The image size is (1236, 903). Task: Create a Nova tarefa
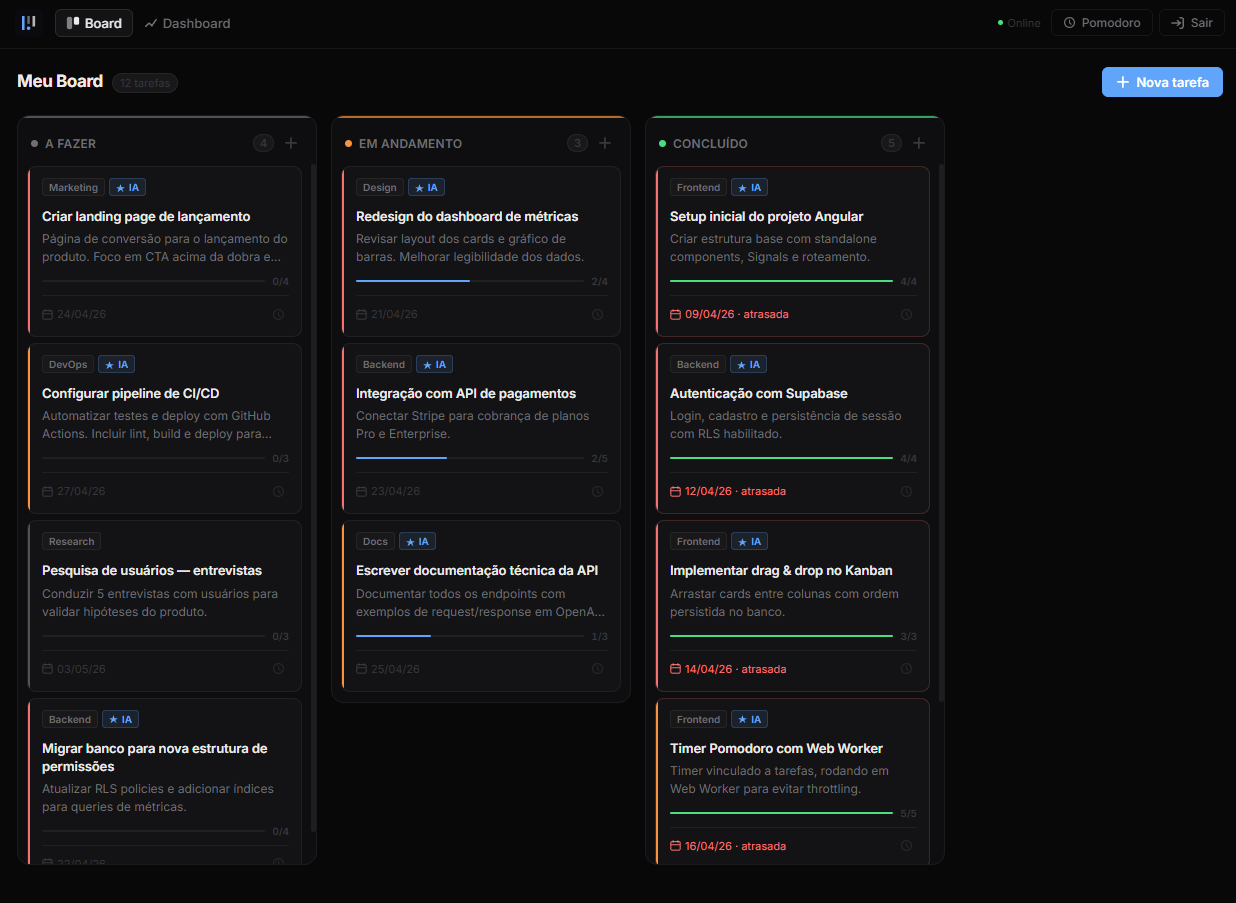(x=1162, y=82)
